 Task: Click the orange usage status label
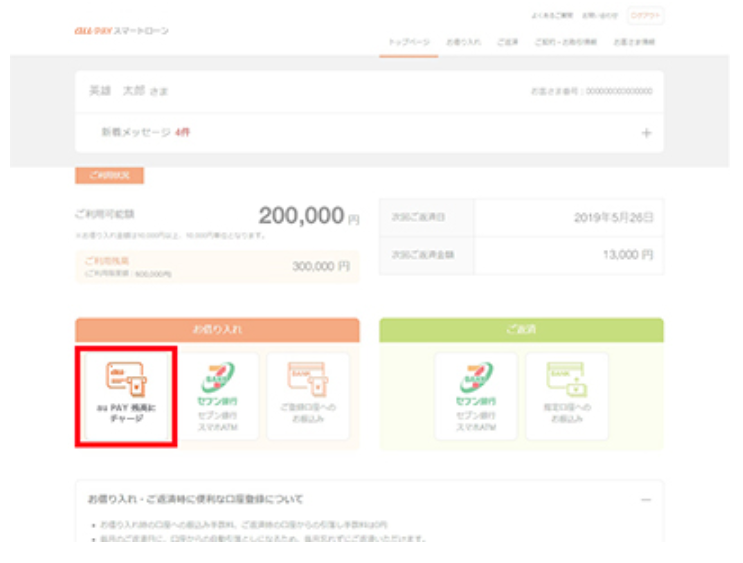point(109,175)
